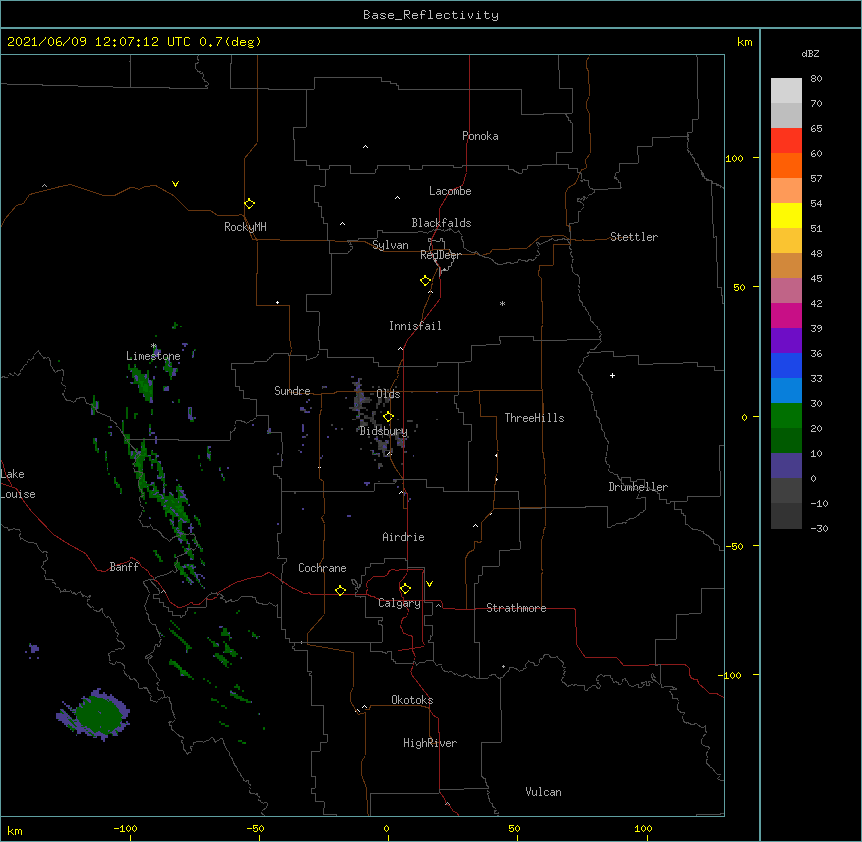862x842 pixels.
Task: Click the Innisfail town label
Action: pos(415,326)
